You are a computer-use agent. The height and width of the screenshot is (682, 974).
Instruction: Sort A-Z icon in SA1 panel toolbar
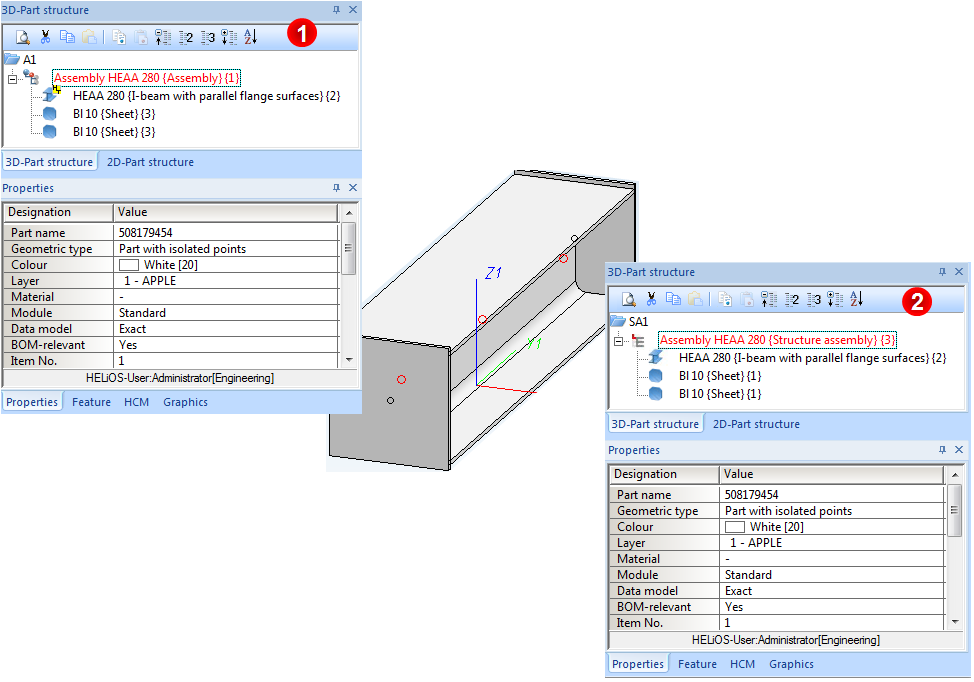(x=857, y=299)
